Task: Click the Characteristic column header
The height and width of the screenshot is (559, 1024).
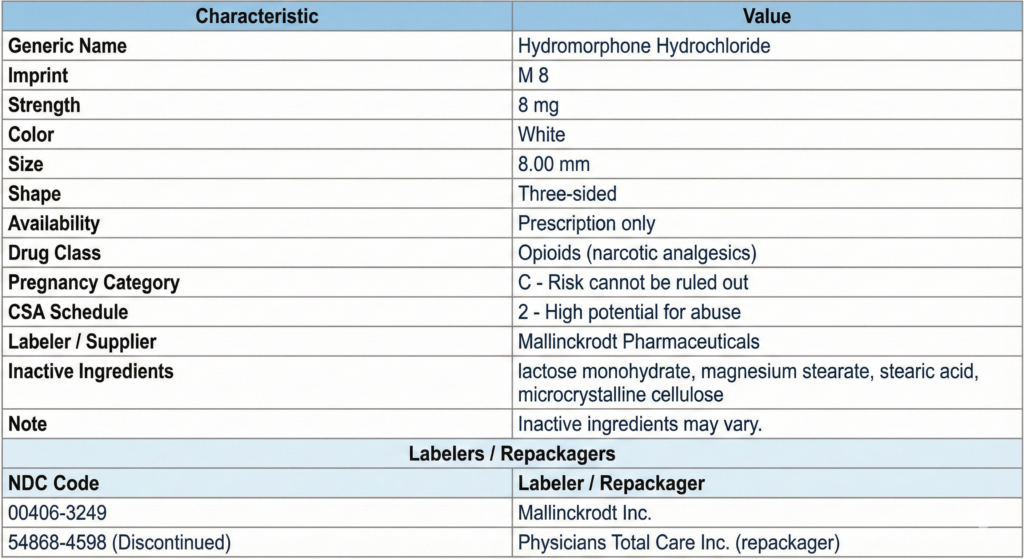Action: pos(257,16)
